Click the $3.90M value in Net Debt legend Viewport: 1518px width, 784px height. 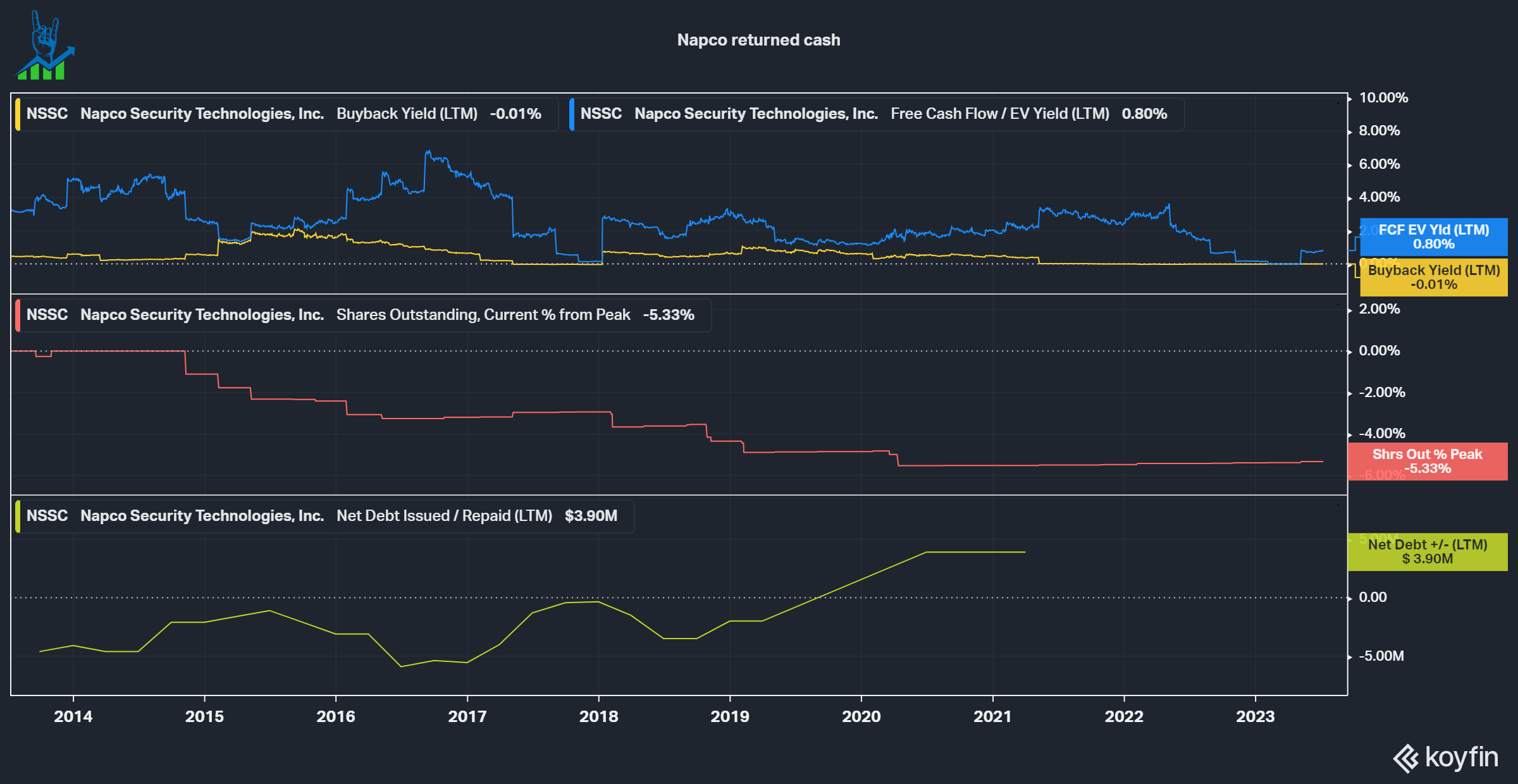pos(591,516)
